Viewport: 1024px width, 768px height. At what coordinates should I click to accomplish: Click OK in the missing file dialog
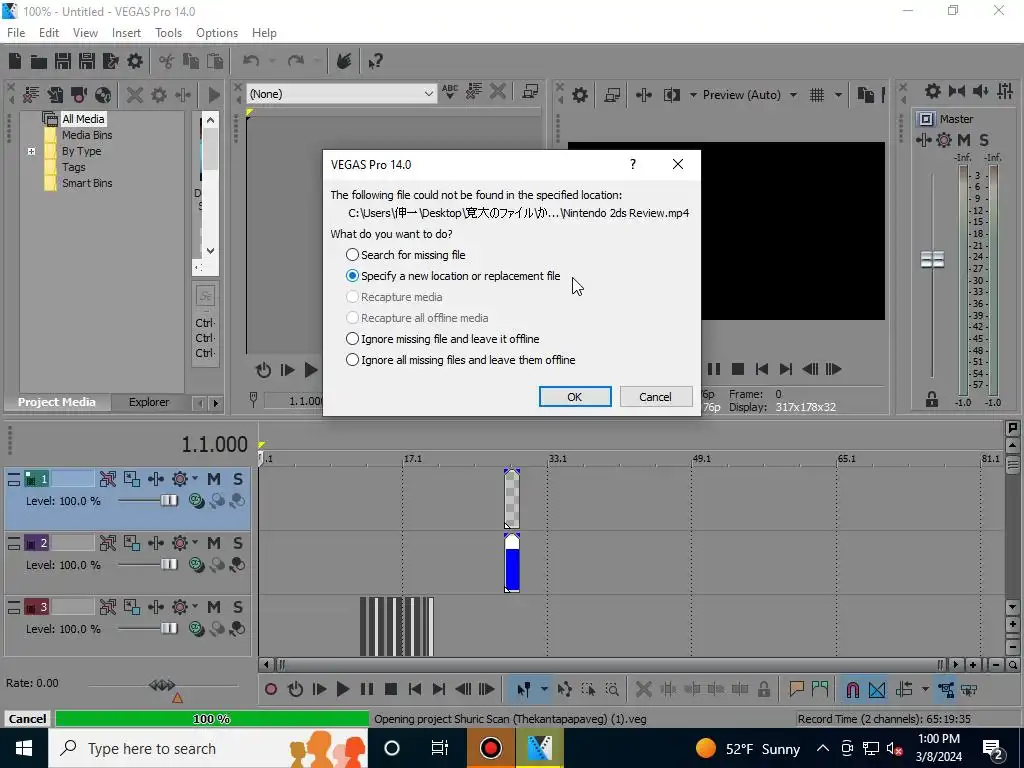tap(575, 397)
